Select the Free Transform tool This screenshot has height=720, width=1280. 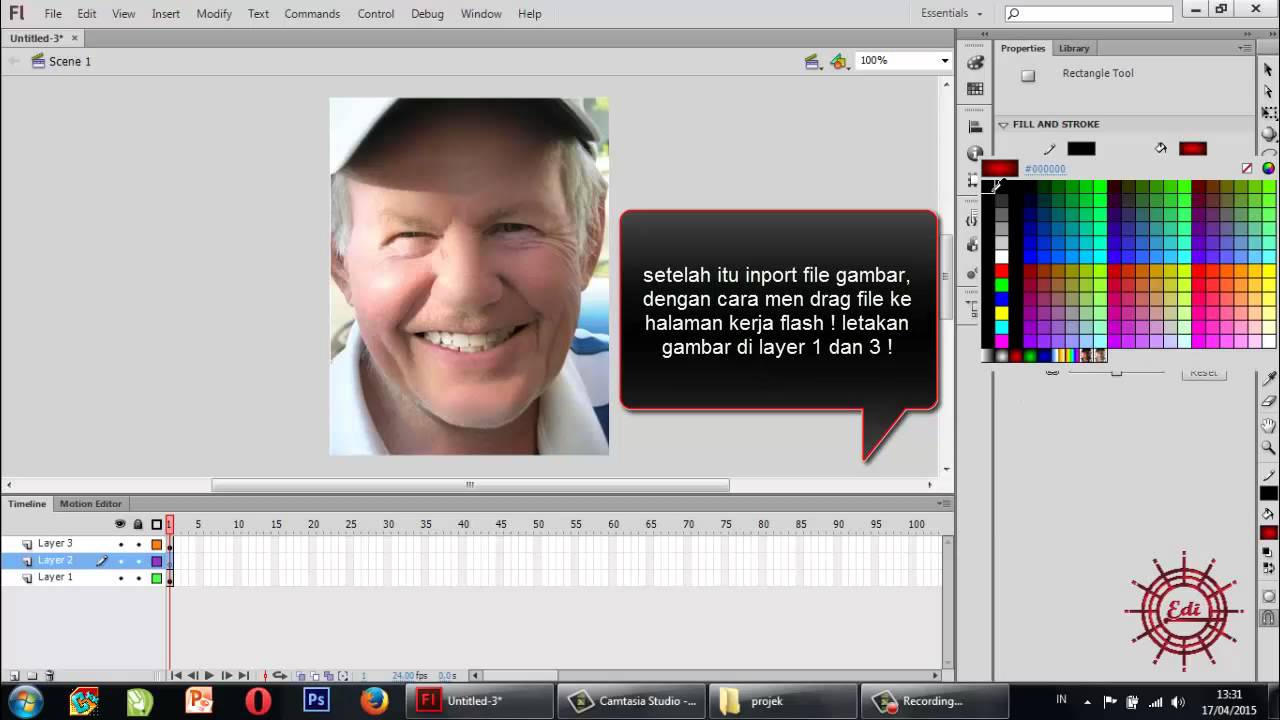pyautogui.click(x=1268, y=112)
